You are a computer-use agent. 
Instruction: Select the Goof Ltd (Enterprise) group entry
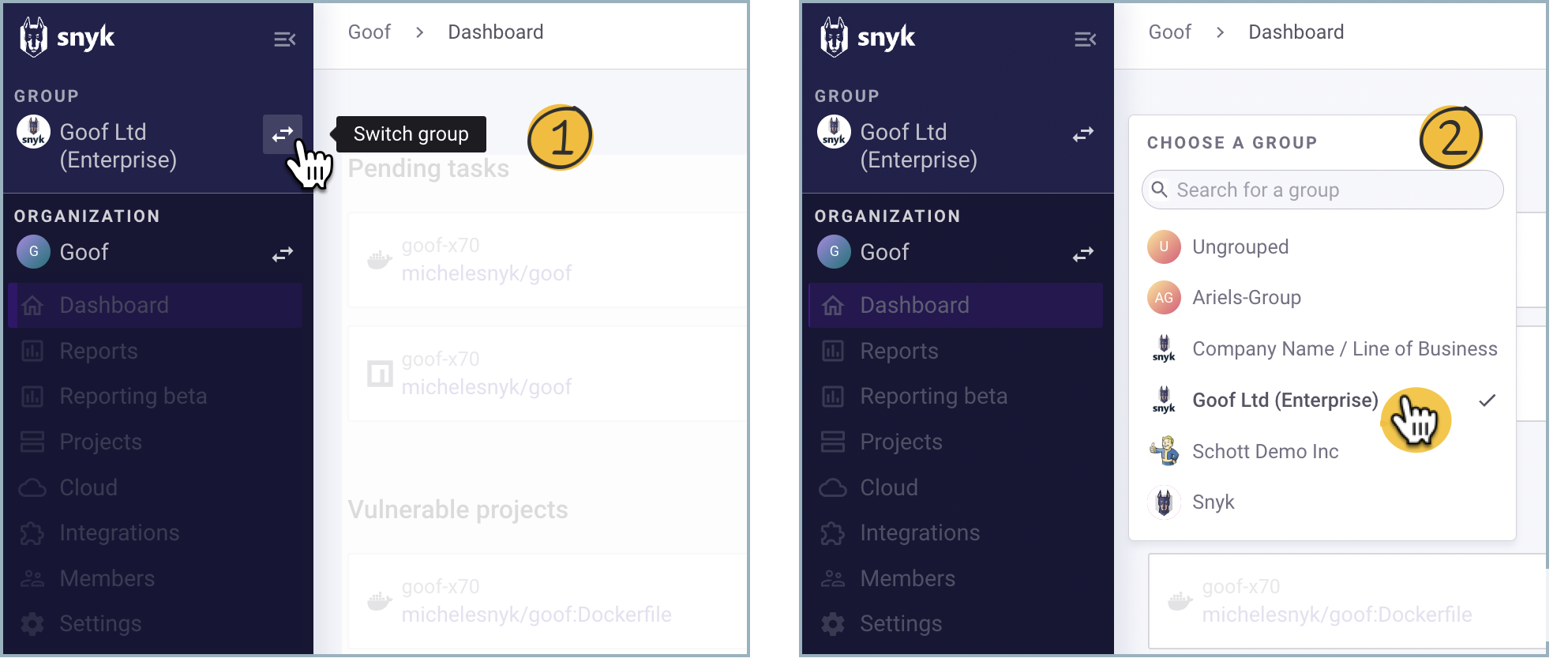coord(1285,401)
